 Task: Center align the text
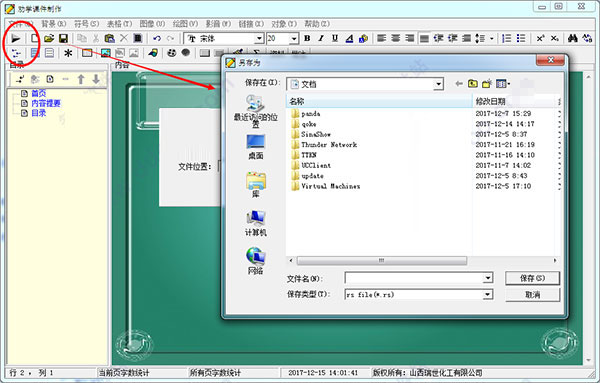[x=396, y=38]
